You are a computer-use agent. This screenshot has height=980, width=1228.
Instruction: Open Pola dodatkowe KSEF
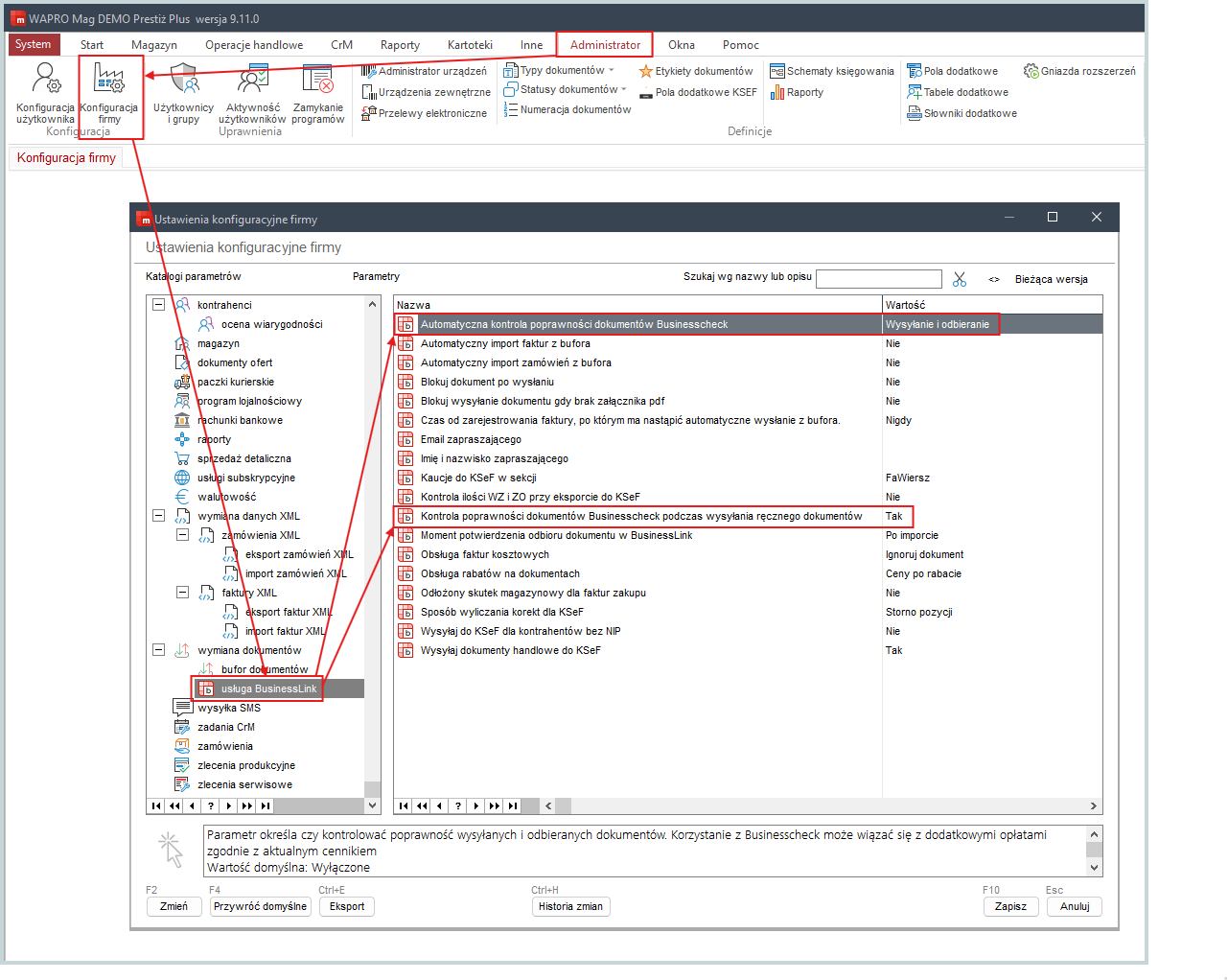tap(698, 92)
